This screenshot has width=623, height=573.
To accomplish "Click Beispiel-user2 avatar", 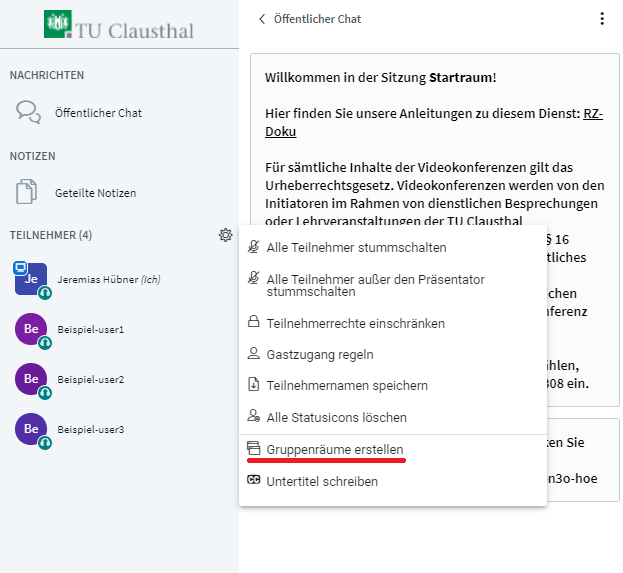I will [x=30, y=379].
